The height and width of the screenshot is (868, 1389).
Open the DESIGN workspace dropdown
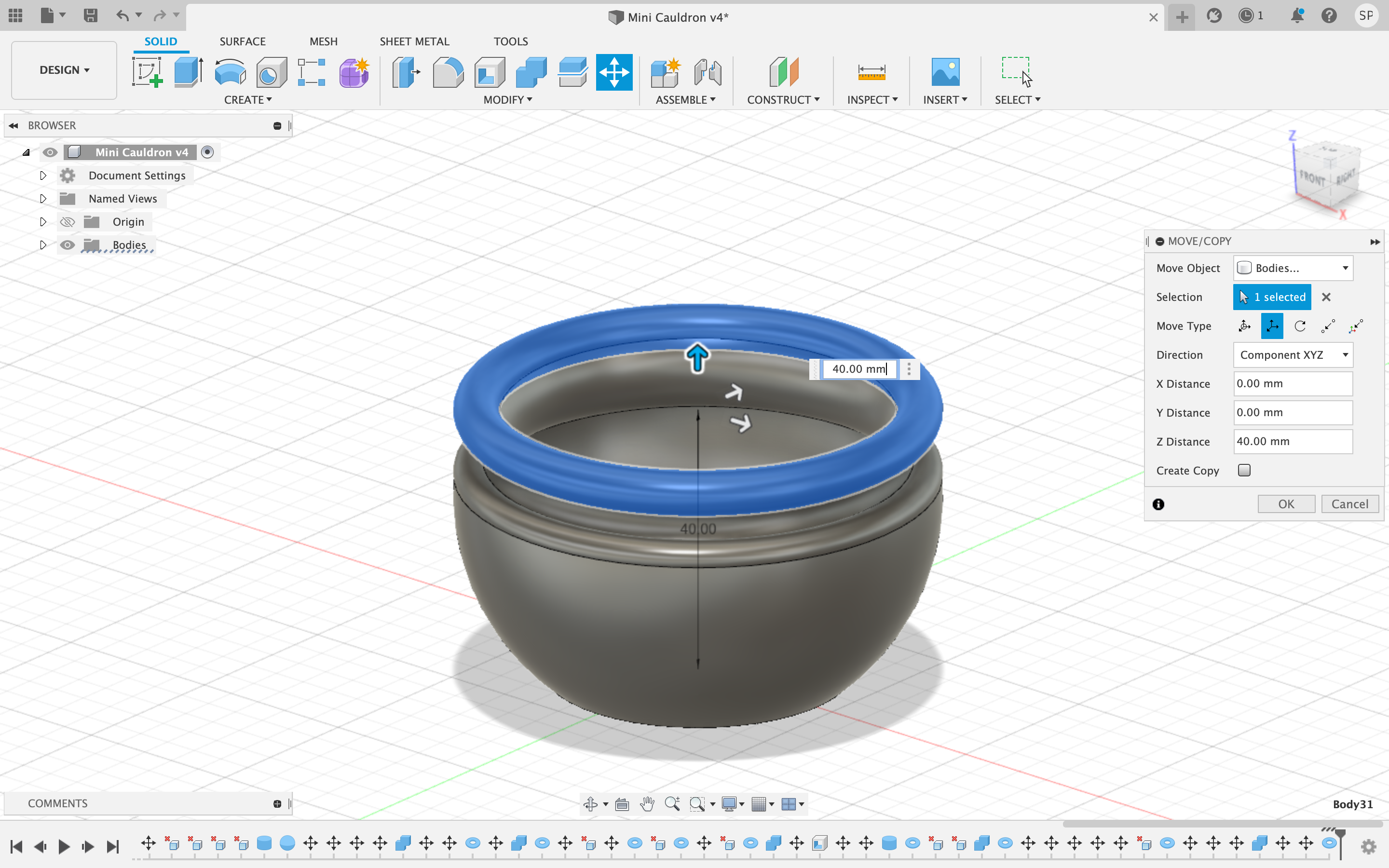click(64, 70)
